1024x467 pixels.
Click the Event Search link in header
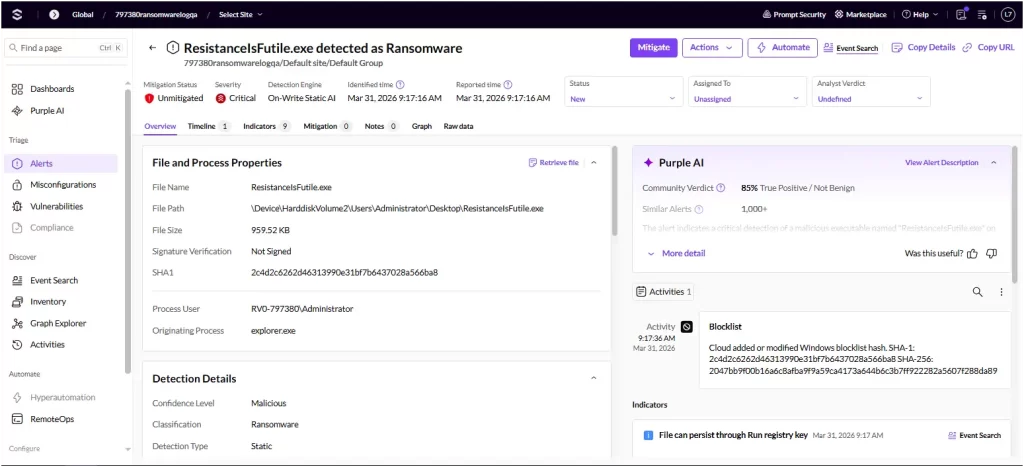click(x=851, y=48)
